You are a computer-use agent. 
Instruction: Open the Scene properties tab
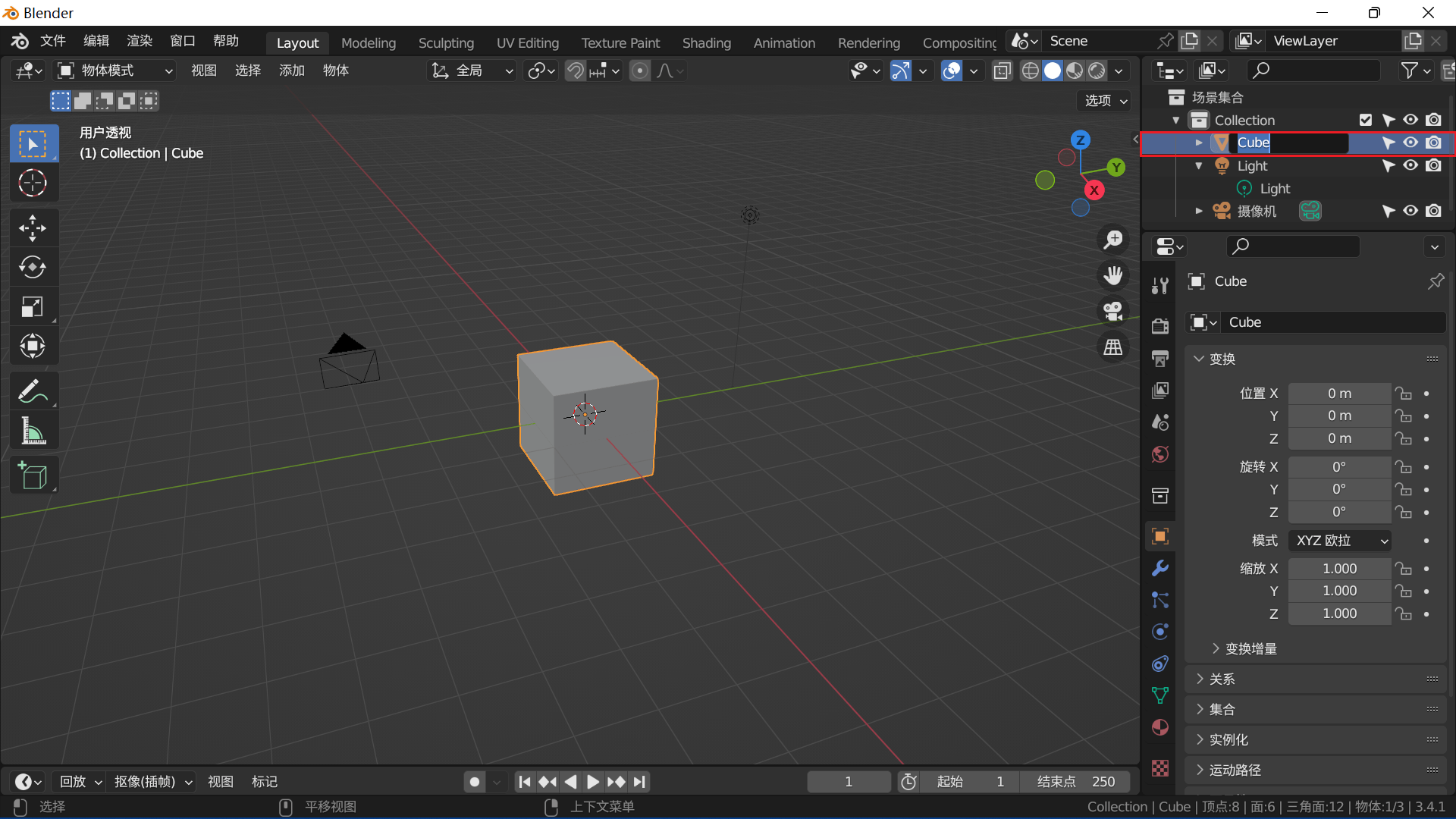(1160, 422)
